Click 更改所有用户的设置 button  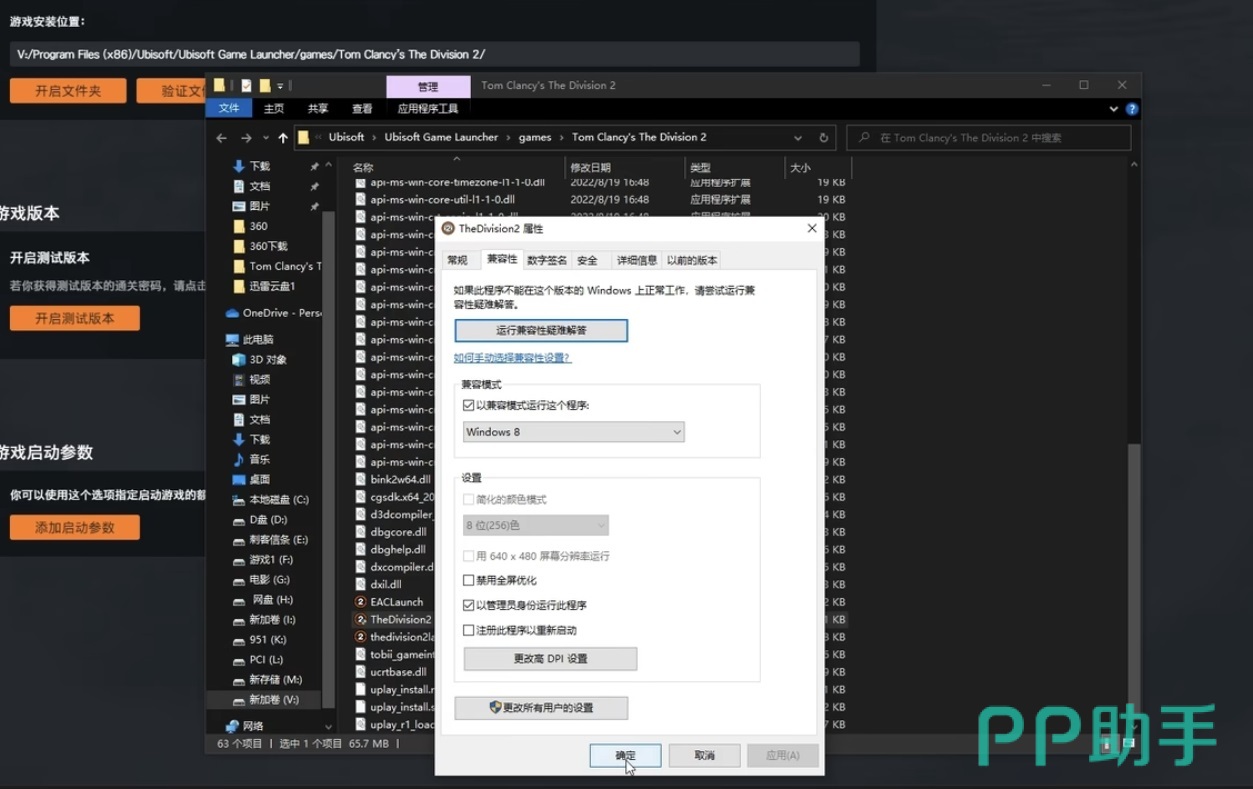(541, 707)
